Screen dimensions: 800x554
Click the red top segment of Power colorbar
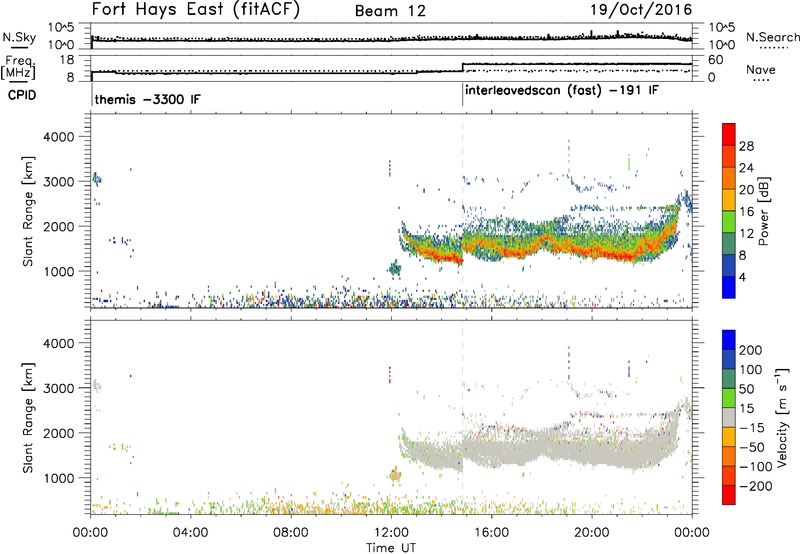tap(729, 134)
